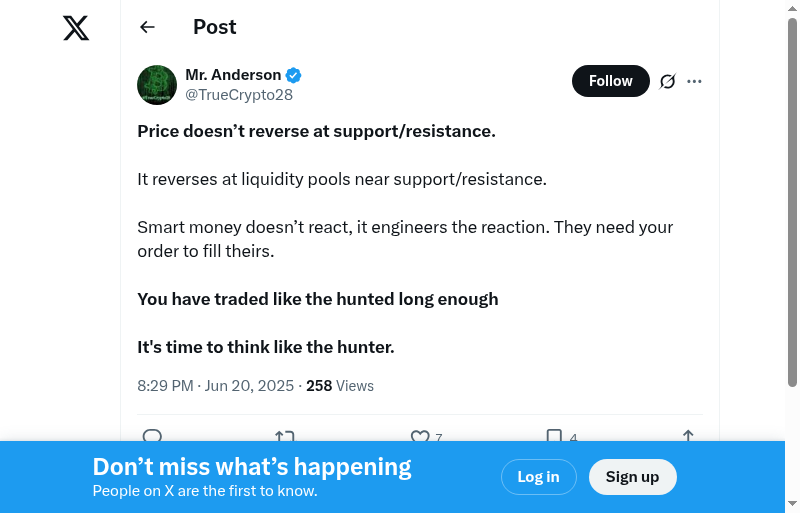Click the scrollbar down arrow

coord(792,503)
